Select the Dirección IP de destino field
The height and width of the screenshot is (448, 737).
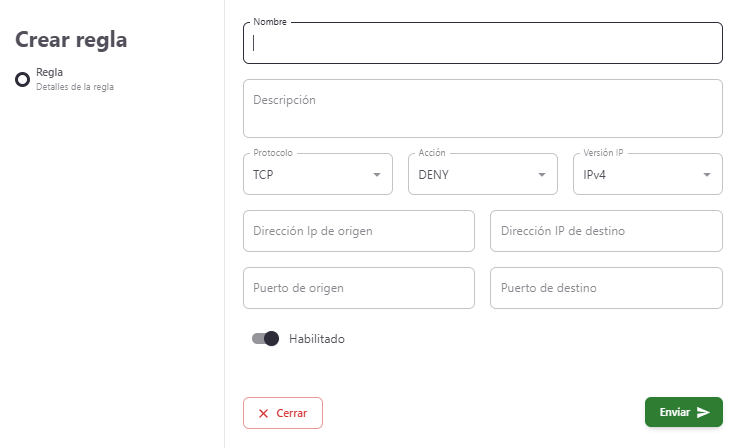pos(606,231)
